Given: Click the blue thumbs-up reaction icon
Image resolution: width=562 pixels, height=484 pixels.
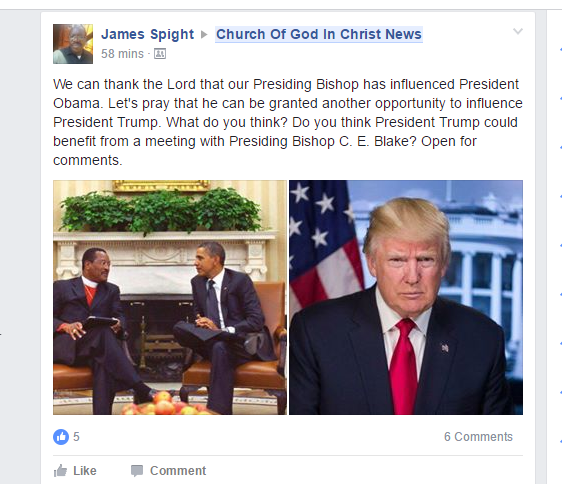Looking at the screenshot, I should click(x=61, y=437).
